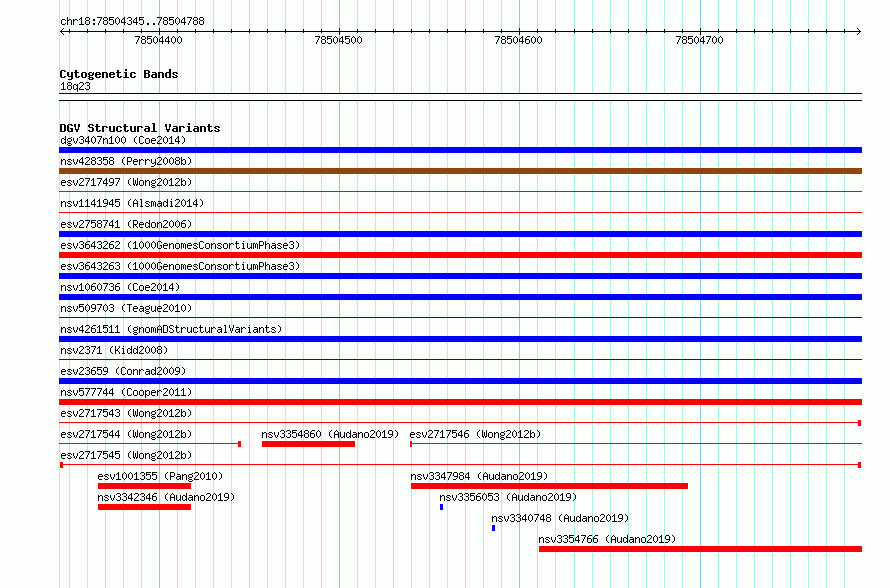Click ruler position 78504700
890x588 pixels.
pyautogui.click(x=699, y=40)
